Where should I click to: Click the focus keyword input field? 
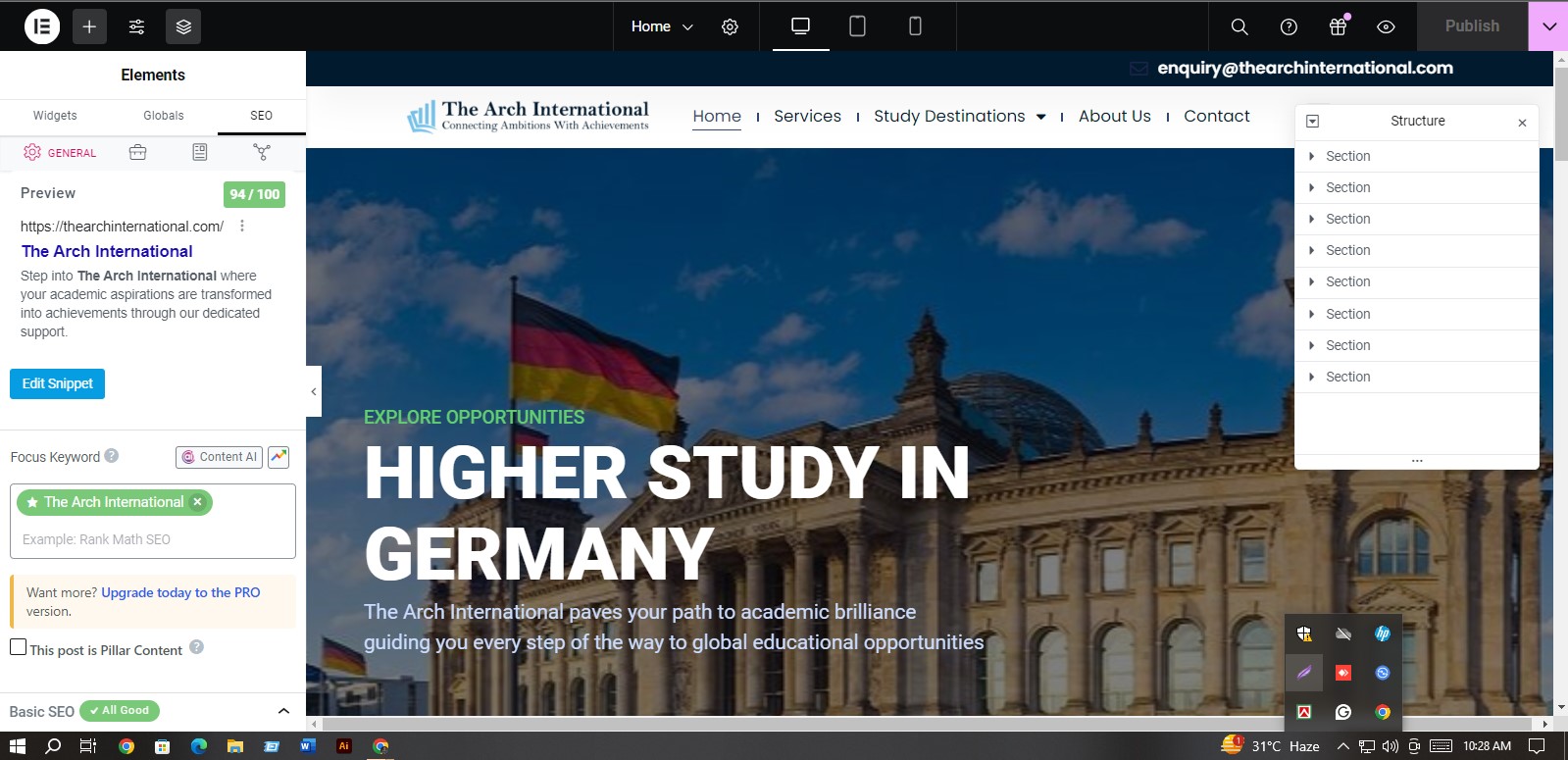click(x=152, y=539)
